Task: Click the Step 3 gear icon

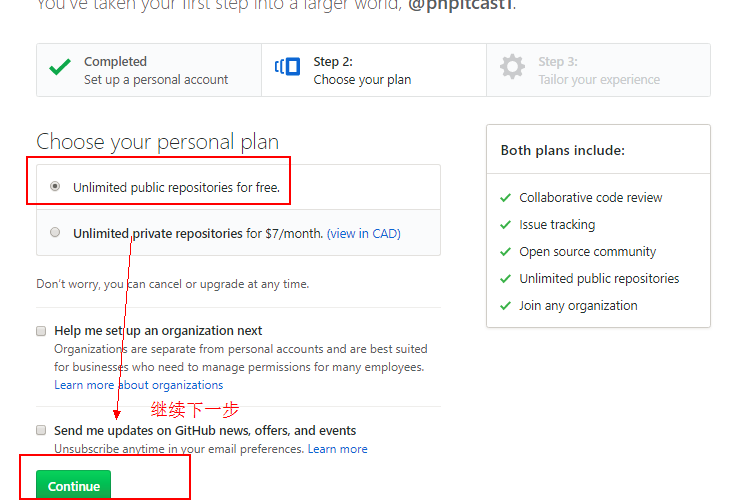Action: point(512,68)
